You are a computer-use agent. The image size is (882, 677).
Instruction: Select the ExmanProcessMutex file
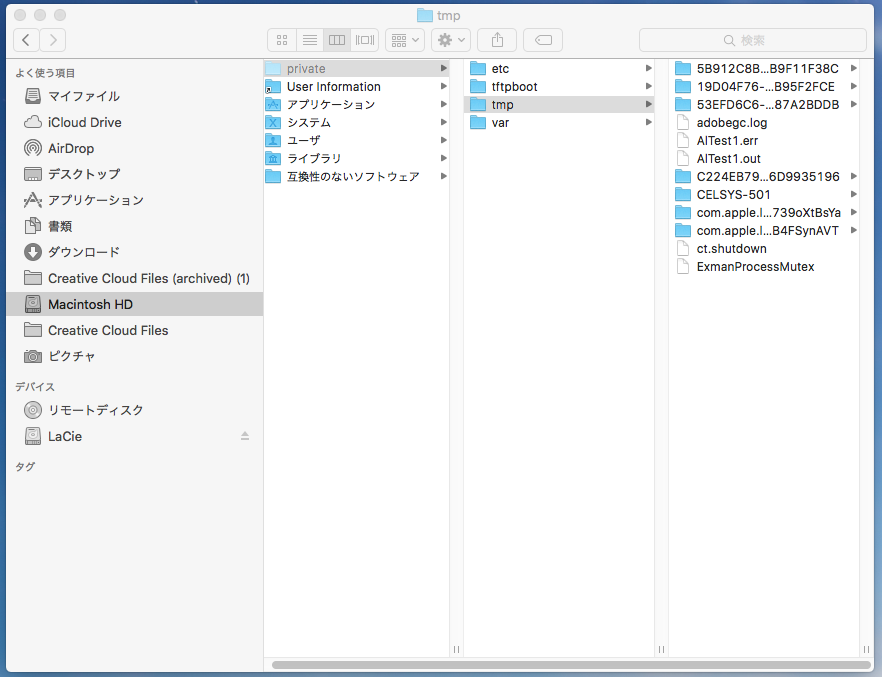click(x=755, y=267)
